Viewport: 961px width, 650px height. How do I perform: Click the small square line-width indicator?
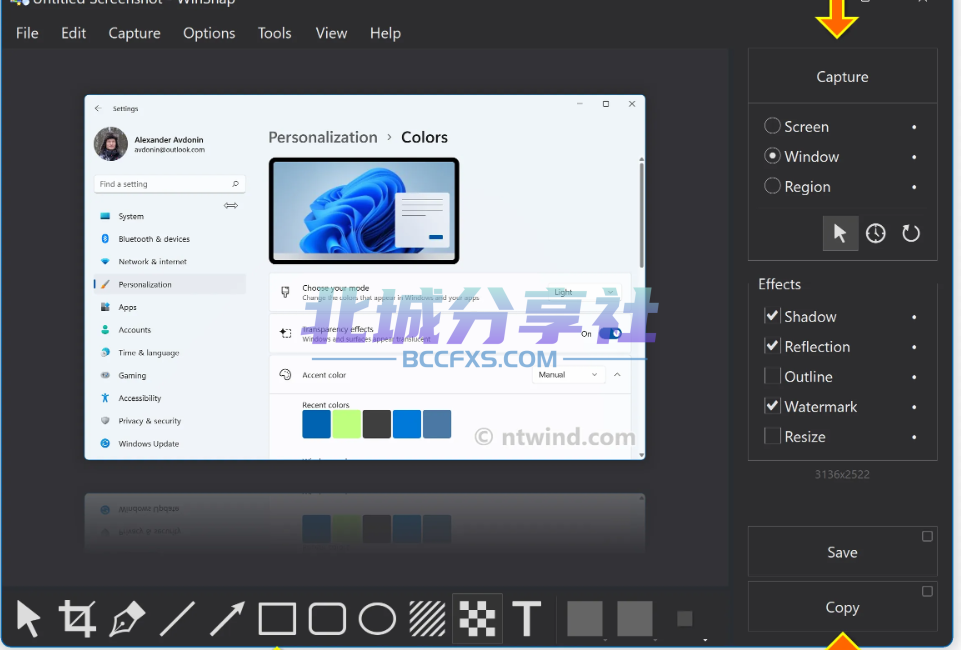[x=685, y=619]
